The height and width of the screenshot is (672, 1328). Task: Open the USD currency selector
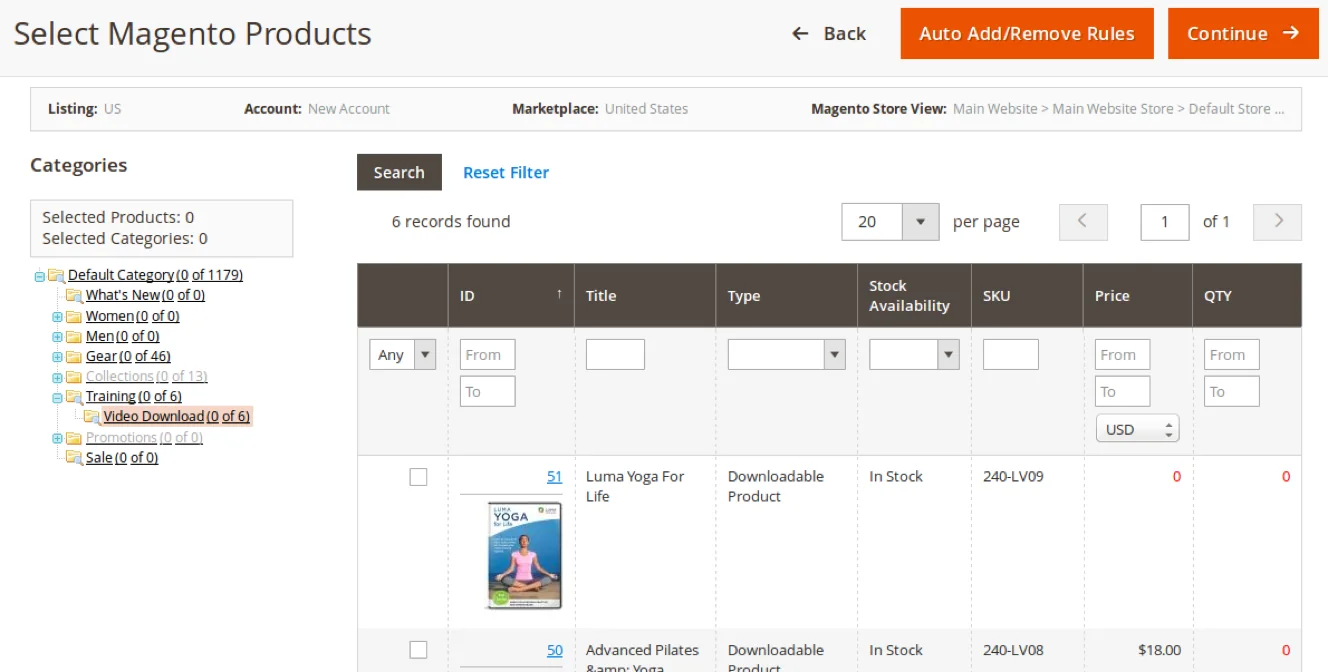[1138, 429]
